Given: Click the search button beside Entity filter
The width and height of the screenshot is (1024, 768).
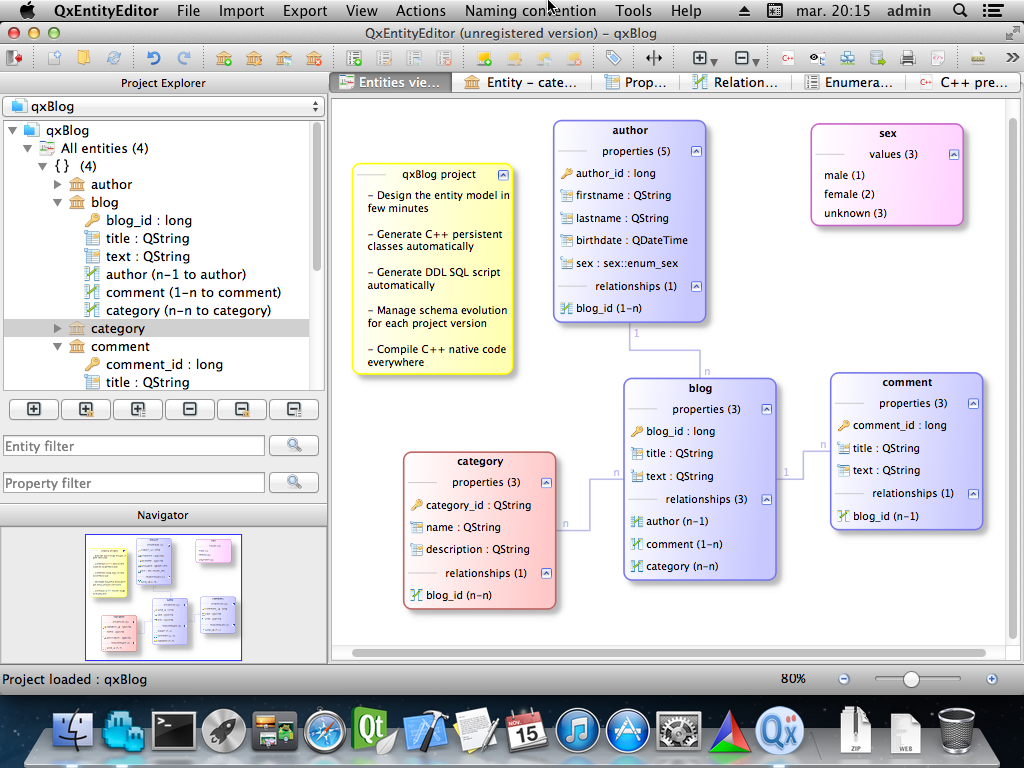Looking at the screenshot, I should click(x=294, y=446).
